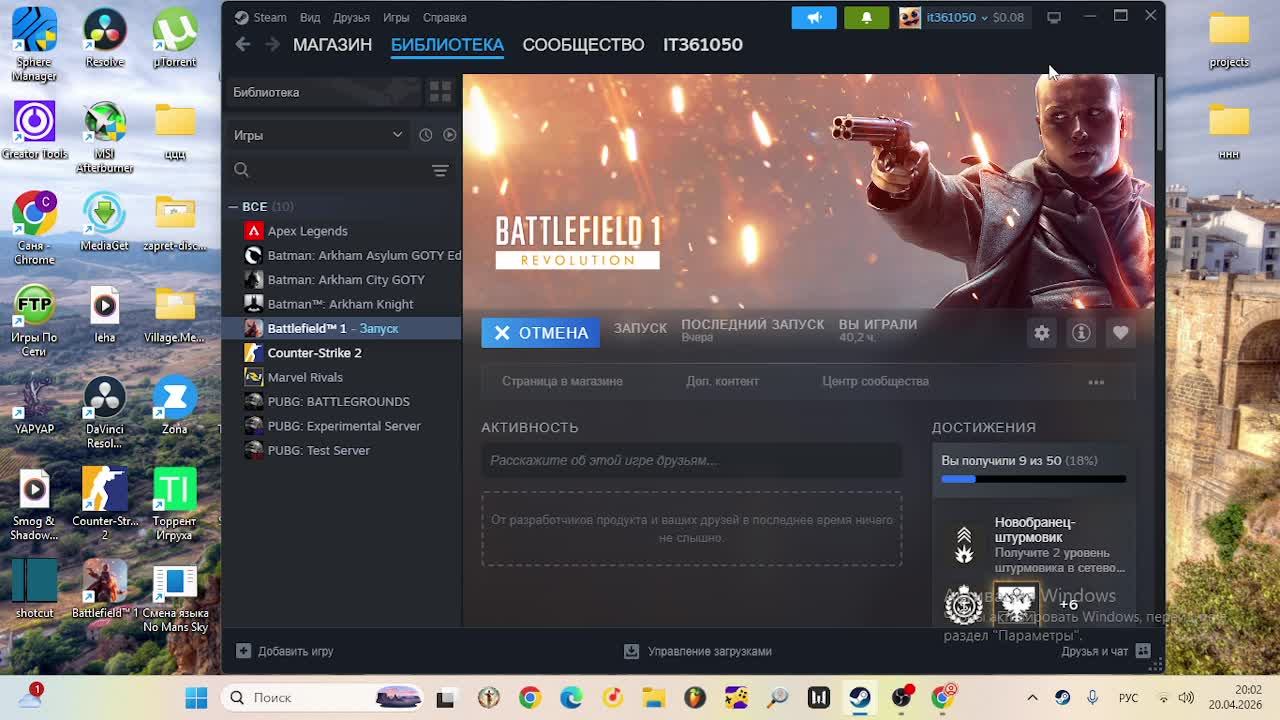The image size is (1280, 720).
Task: Show hidden tray icons chevron
Action: pyautogui.click(x=1032, y=697)
